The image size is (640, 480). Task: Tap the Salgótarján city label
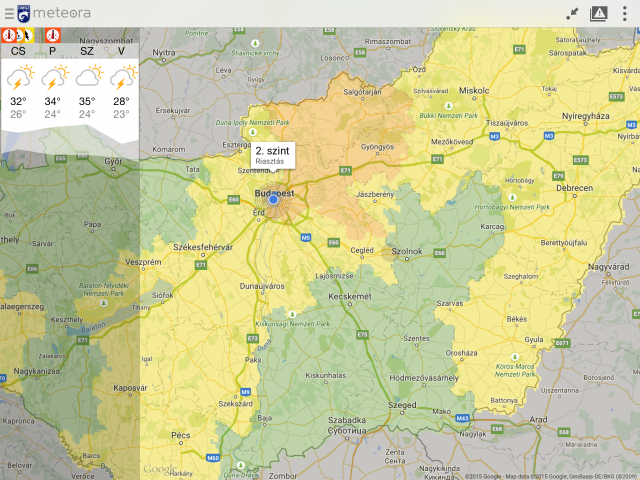362,92
